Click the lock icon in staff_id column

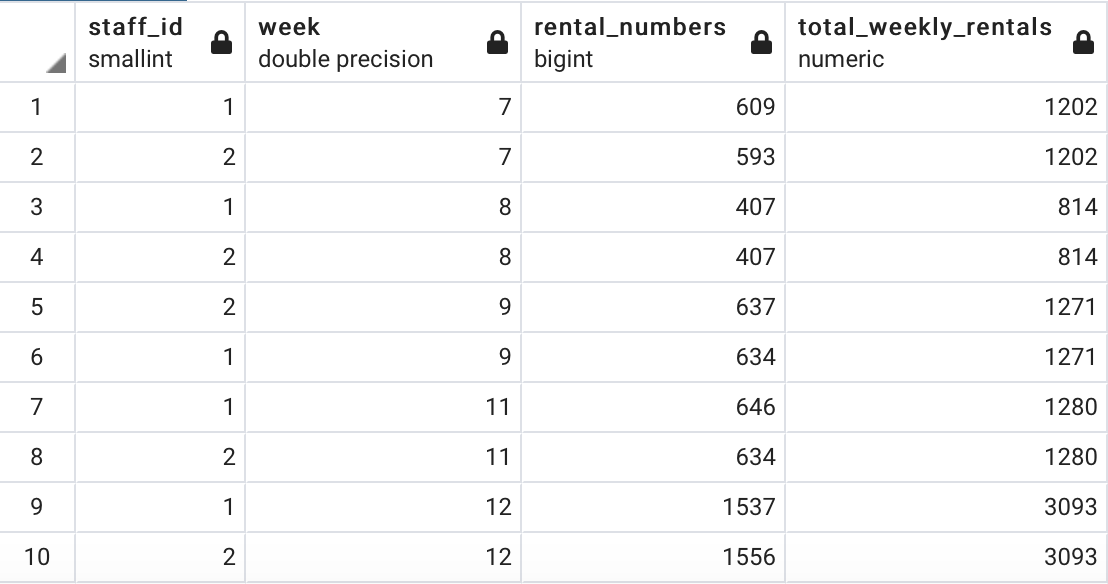pos(221,42)
